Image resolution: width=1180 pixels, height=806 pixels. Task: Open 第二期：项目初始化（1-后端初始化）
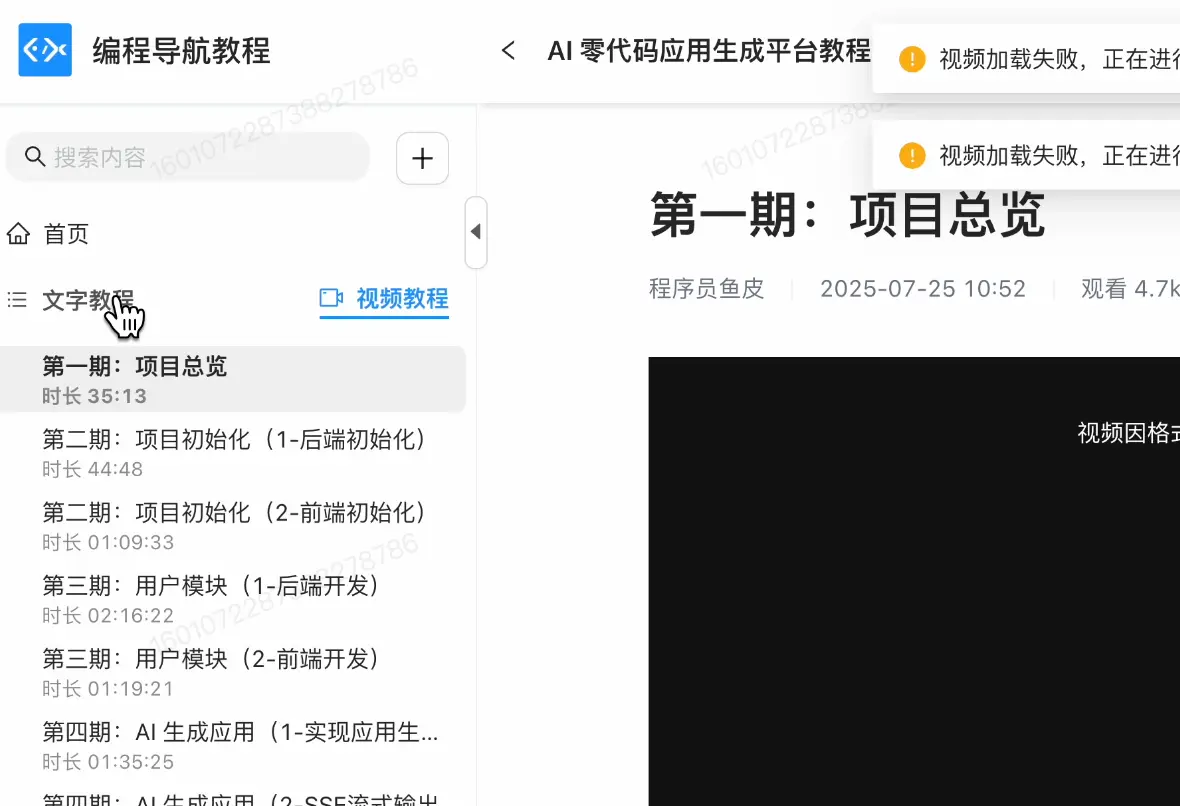232,440
